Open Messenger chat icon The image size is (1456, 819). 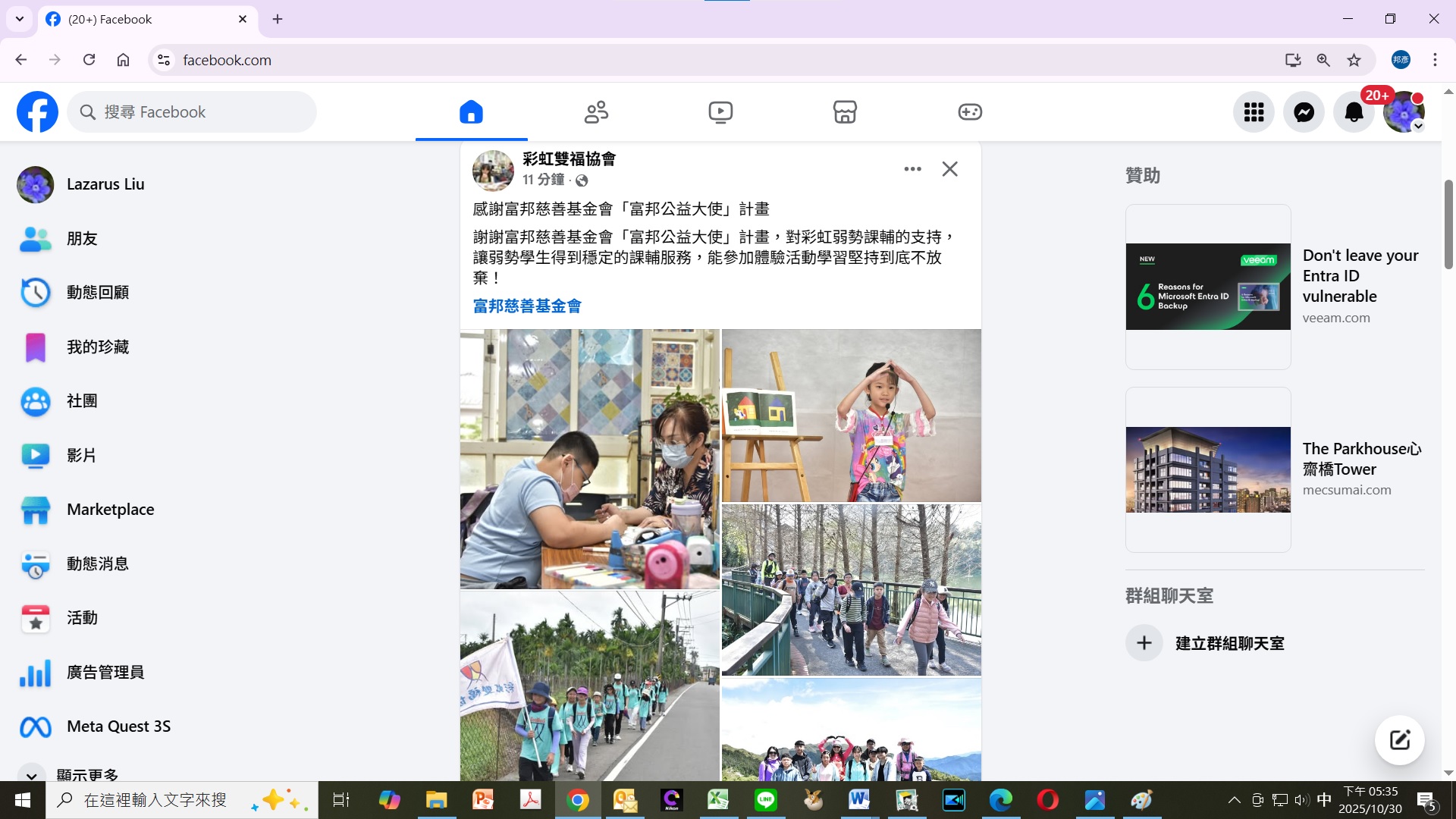[1304, 112]
